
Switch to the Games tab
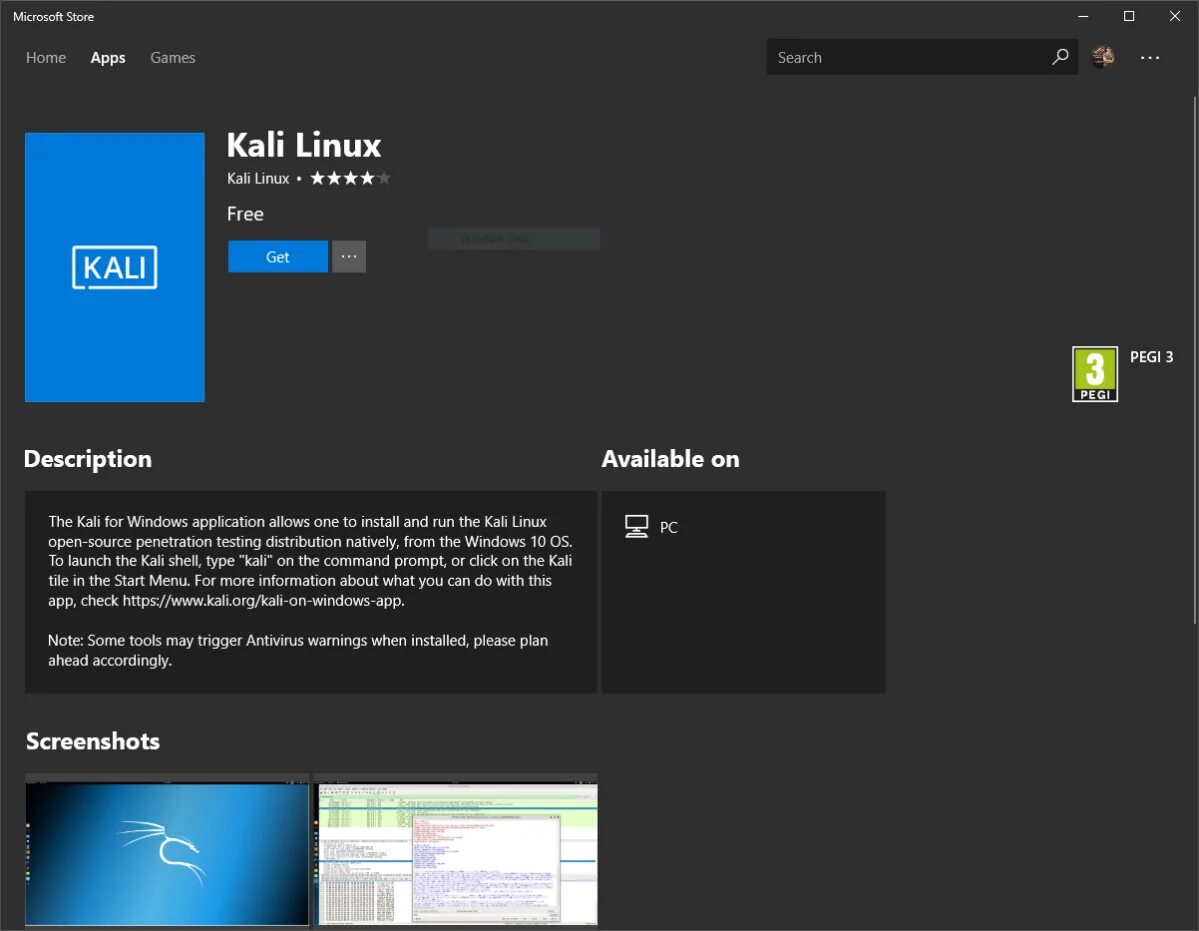pos(173,57)
